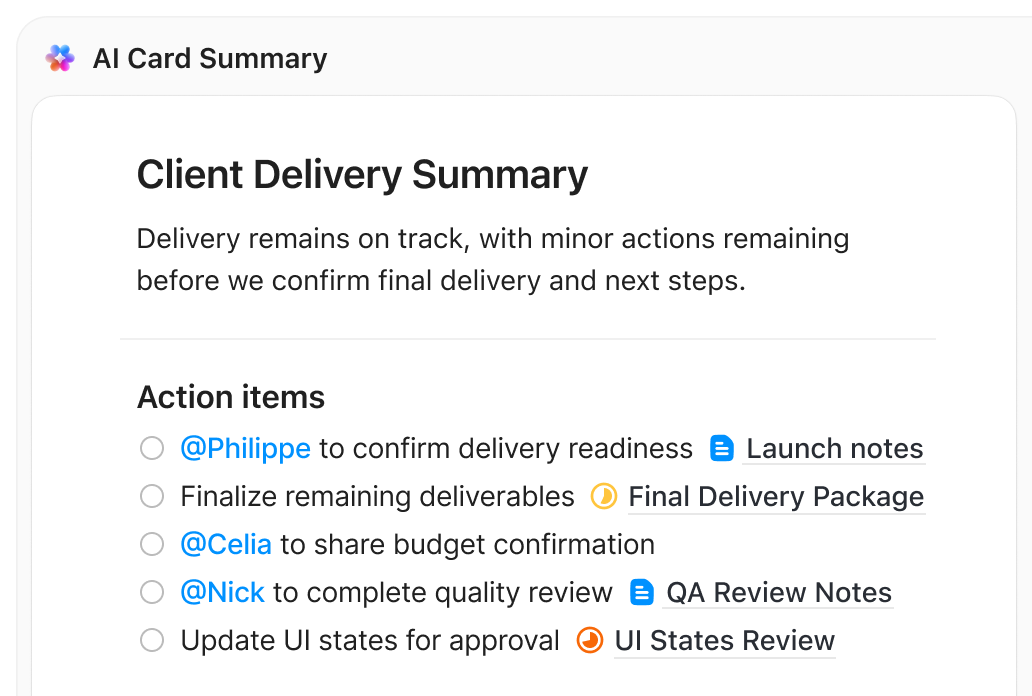Select the Action items section header
This screenshot has height=696, width=1032.
click(x=230, y=397)
